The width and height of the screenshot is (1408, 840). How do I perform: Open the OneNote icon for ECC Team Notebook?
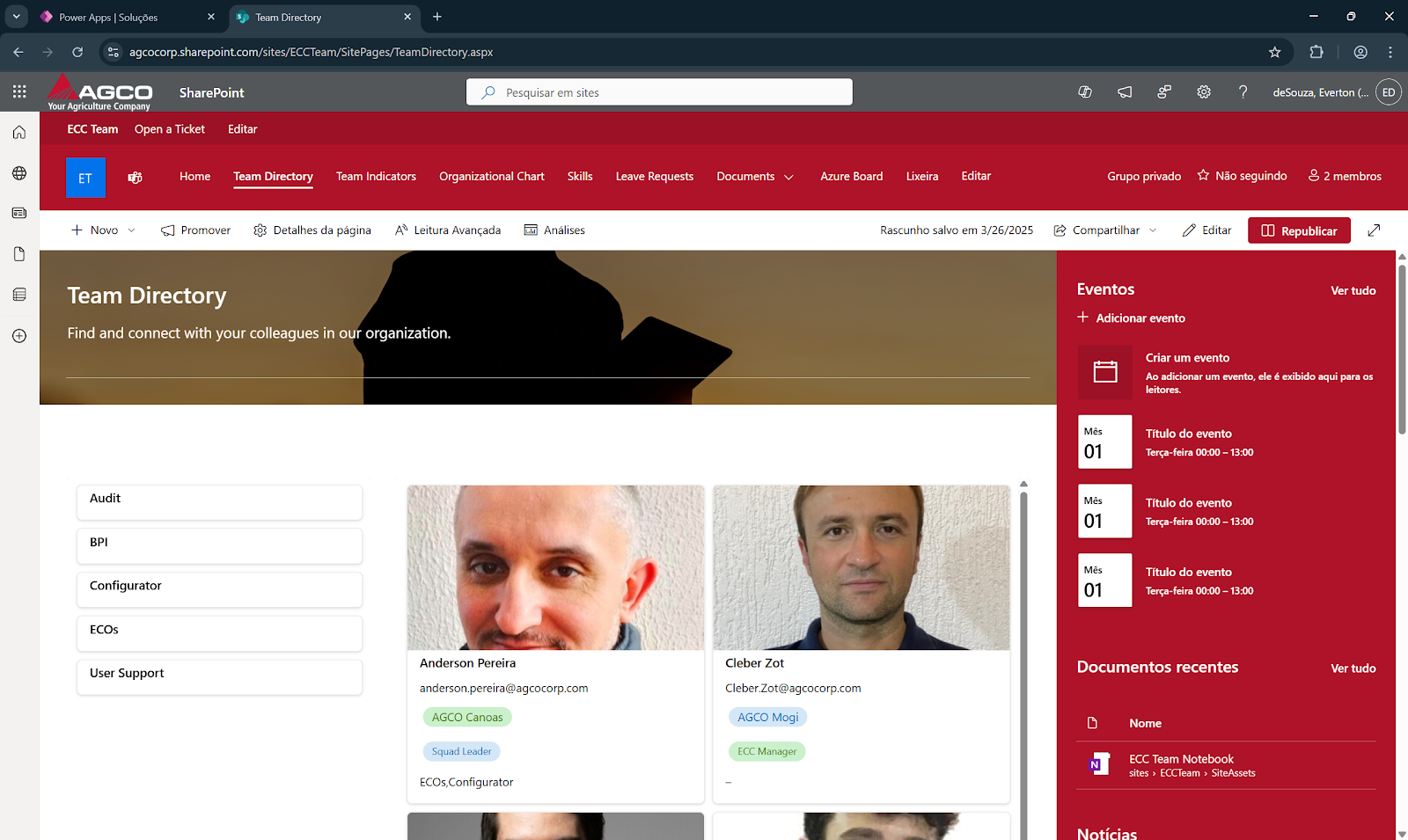point(1099,764)
